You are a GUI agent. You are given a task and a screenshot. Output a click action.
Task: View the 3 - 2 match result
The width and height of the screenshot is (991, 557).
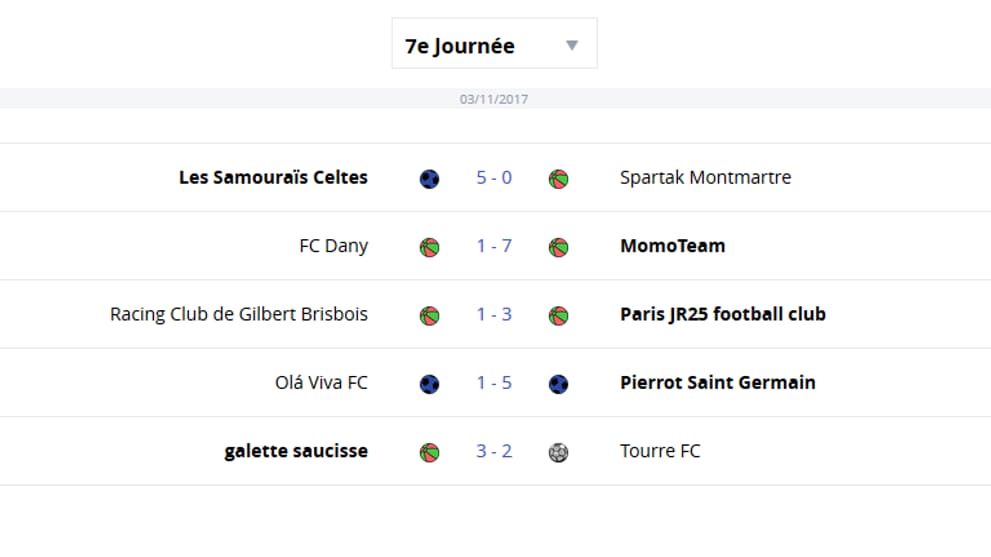(494, 451)
